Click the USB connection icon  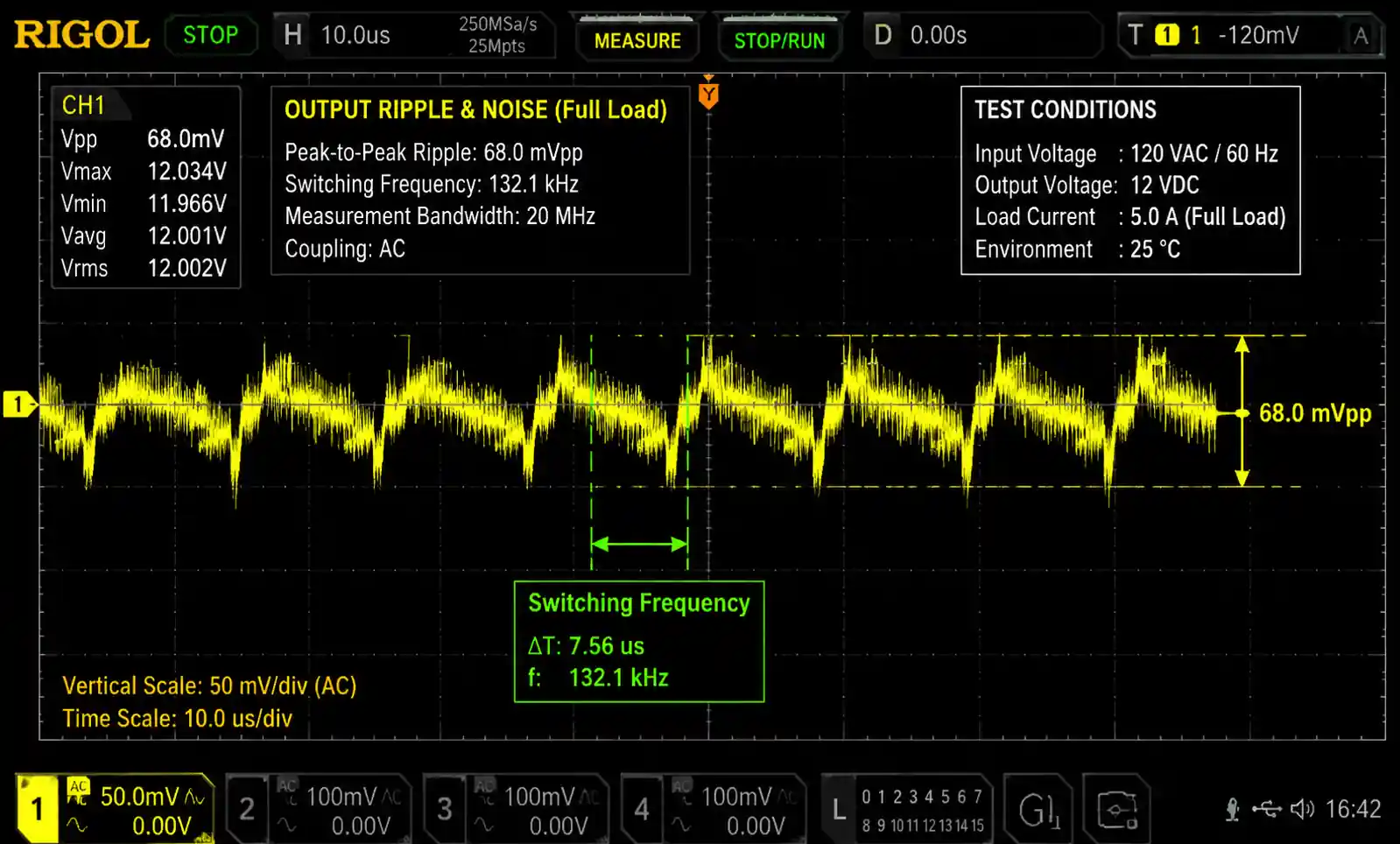(1266, 809)
